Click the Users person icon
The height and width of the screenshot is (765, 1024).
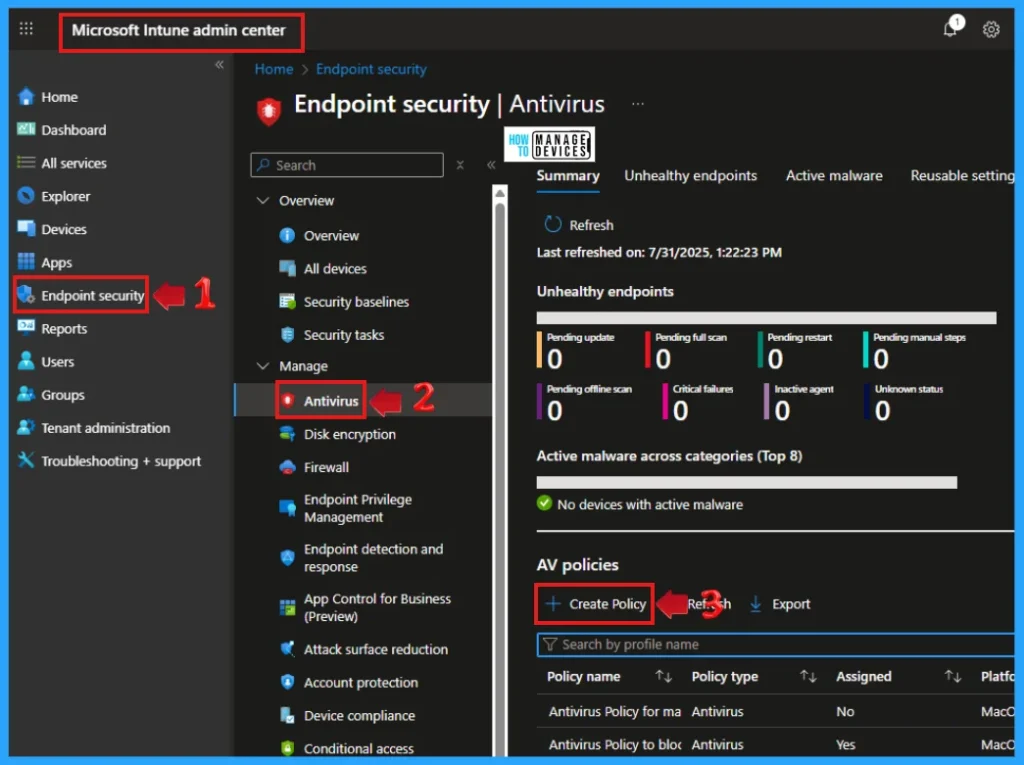point(25,361)
